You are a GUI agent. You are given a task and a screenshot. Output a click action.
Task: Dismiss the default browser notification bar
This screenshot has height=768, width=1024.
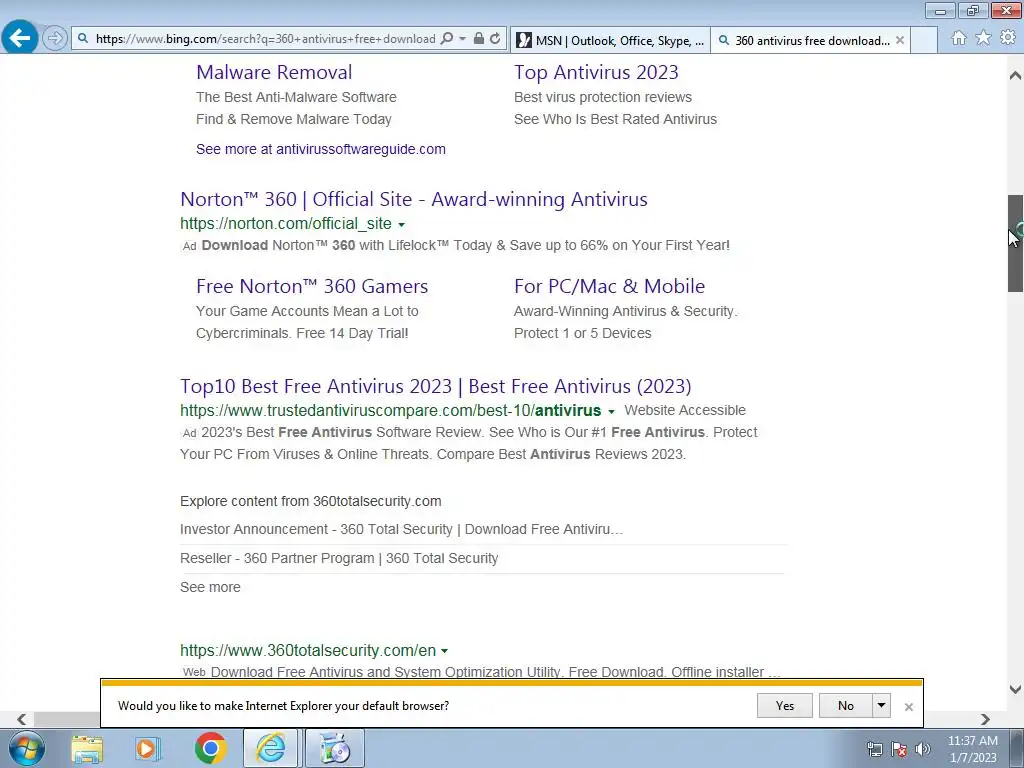(x=908, y=707)
